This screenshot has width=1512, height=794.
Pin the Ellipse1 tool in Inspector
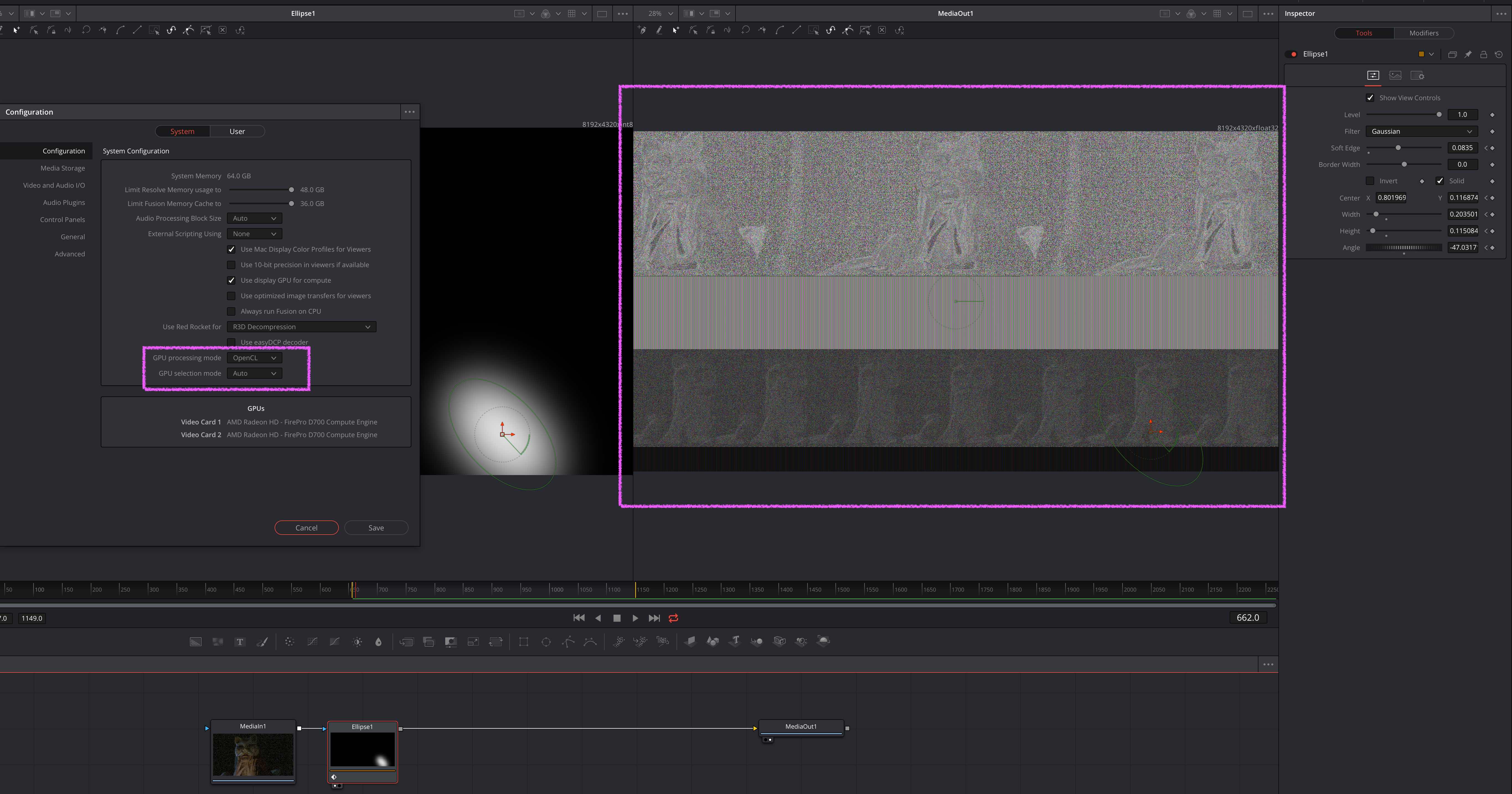coord(1468,54)
